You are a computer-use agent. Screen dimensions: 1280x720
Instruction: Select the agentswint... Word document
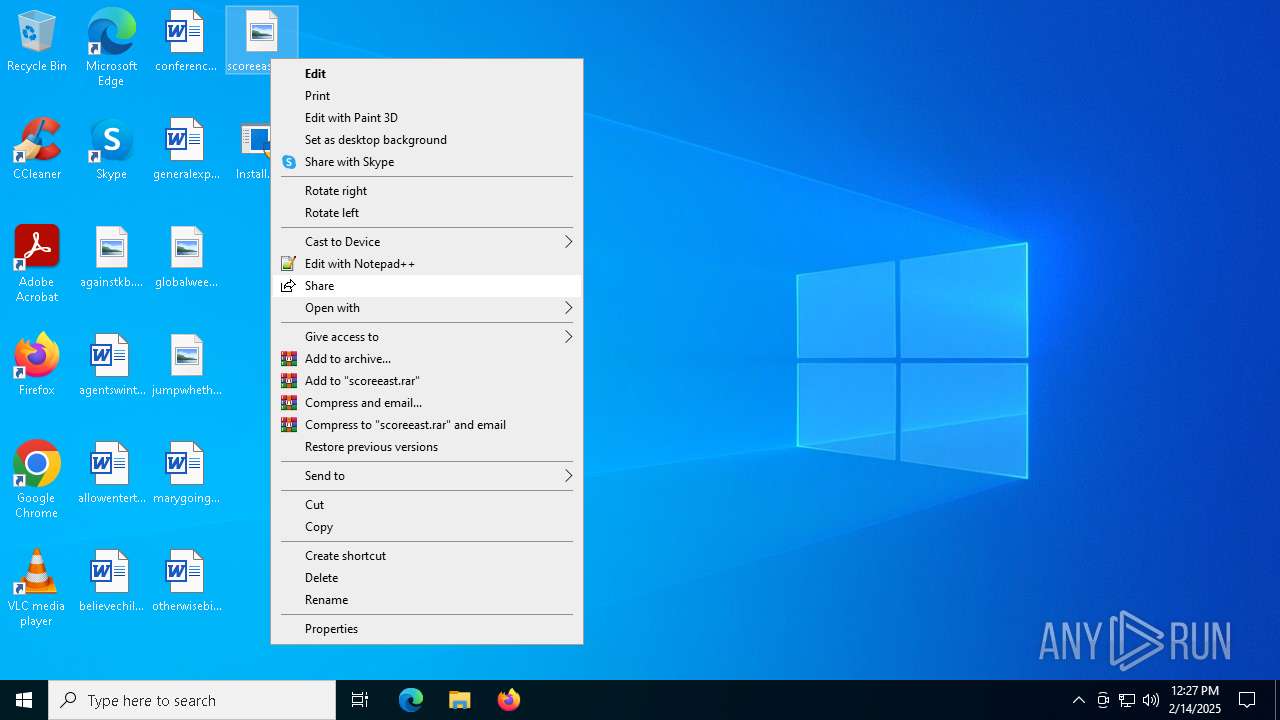coord(111,366)
